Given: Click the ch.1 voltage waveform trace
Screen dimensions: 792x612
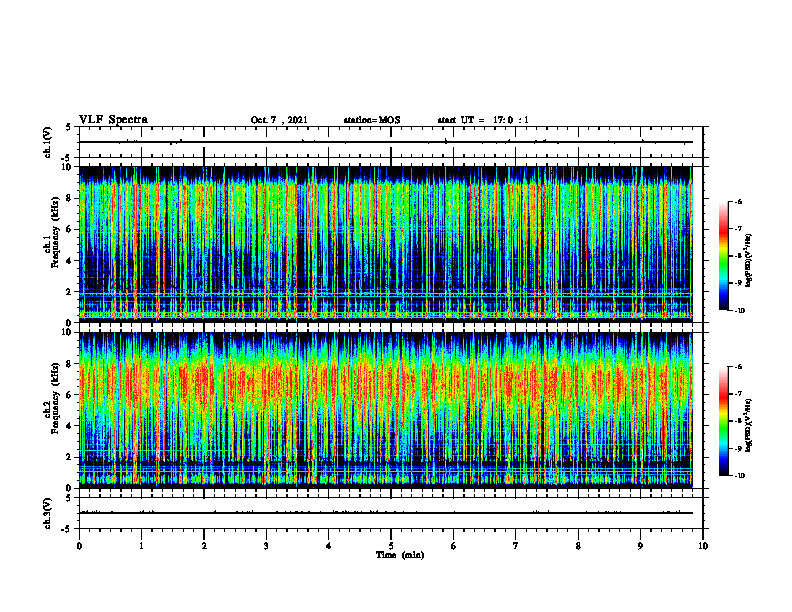Looking at the screenshot, I should click(x=386, y=142).
